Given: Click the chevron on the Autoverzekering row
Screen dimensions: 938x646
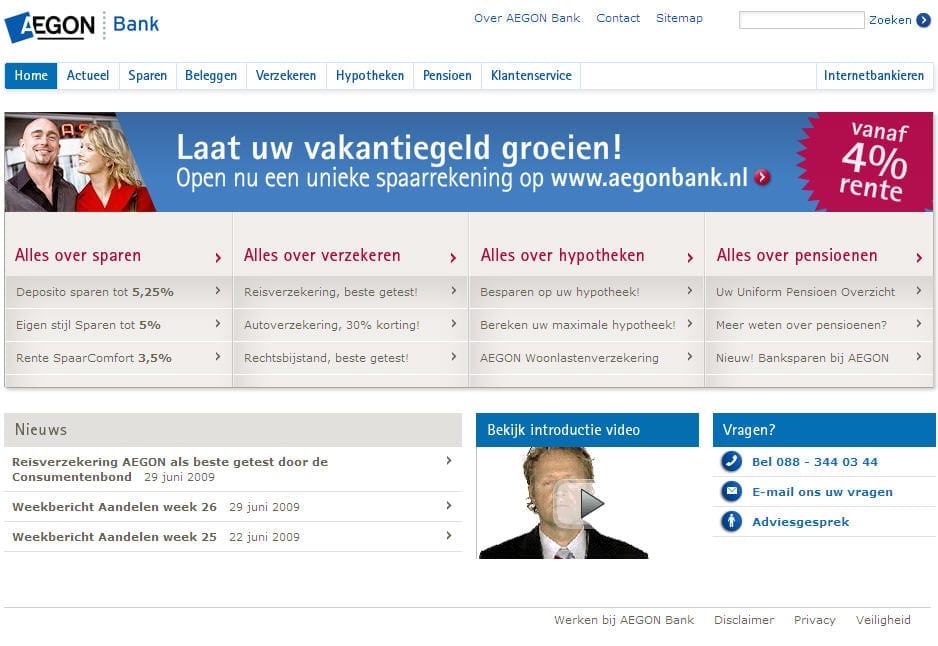Looking at the screenshot, I should click(x=453, y=323).
